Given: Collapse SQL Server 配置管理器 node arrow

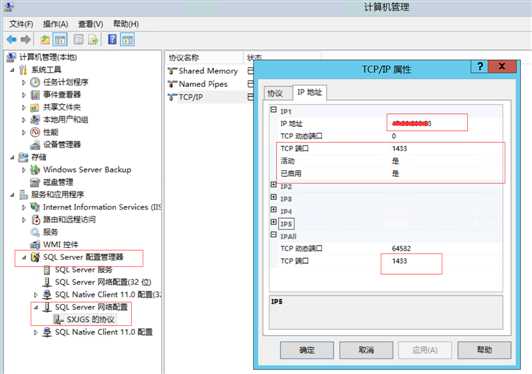Looking at the screenshot, I should point(24,258).
